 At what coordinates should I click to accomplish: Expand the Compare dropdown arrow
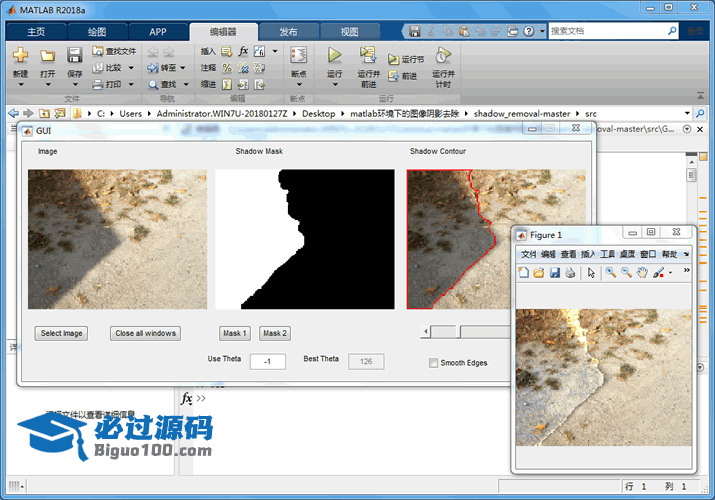131,68
